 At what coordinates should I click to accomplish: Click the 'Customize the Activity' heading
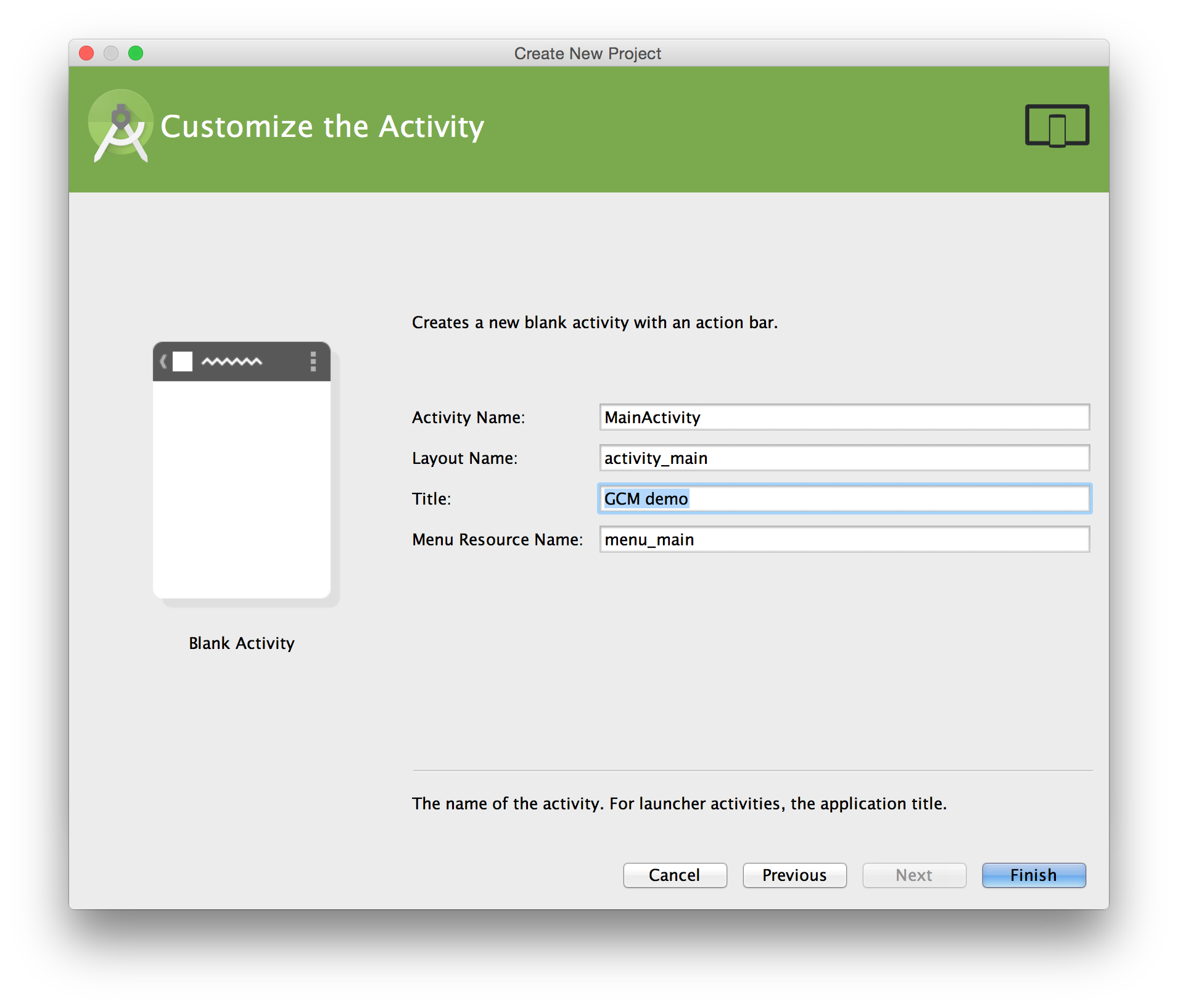click(322, 127)
